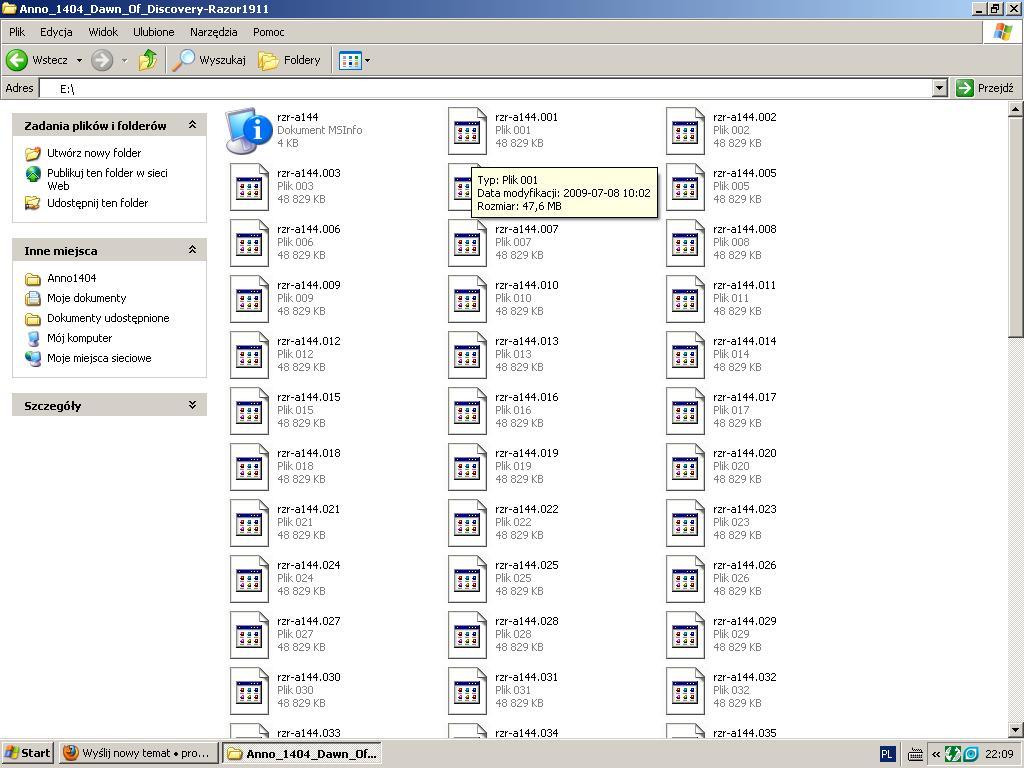Click the Przejdź go button
Viewport: 1024px width, 768px height.
(x=985, y=88)
